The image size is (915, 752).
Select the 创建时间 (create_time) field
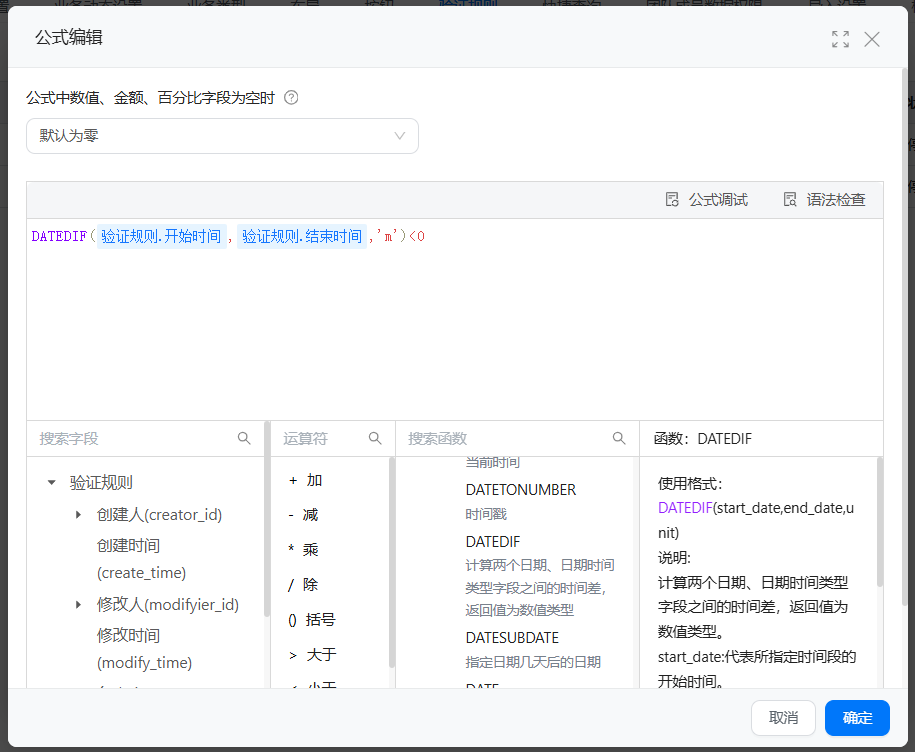click(141, 559)
